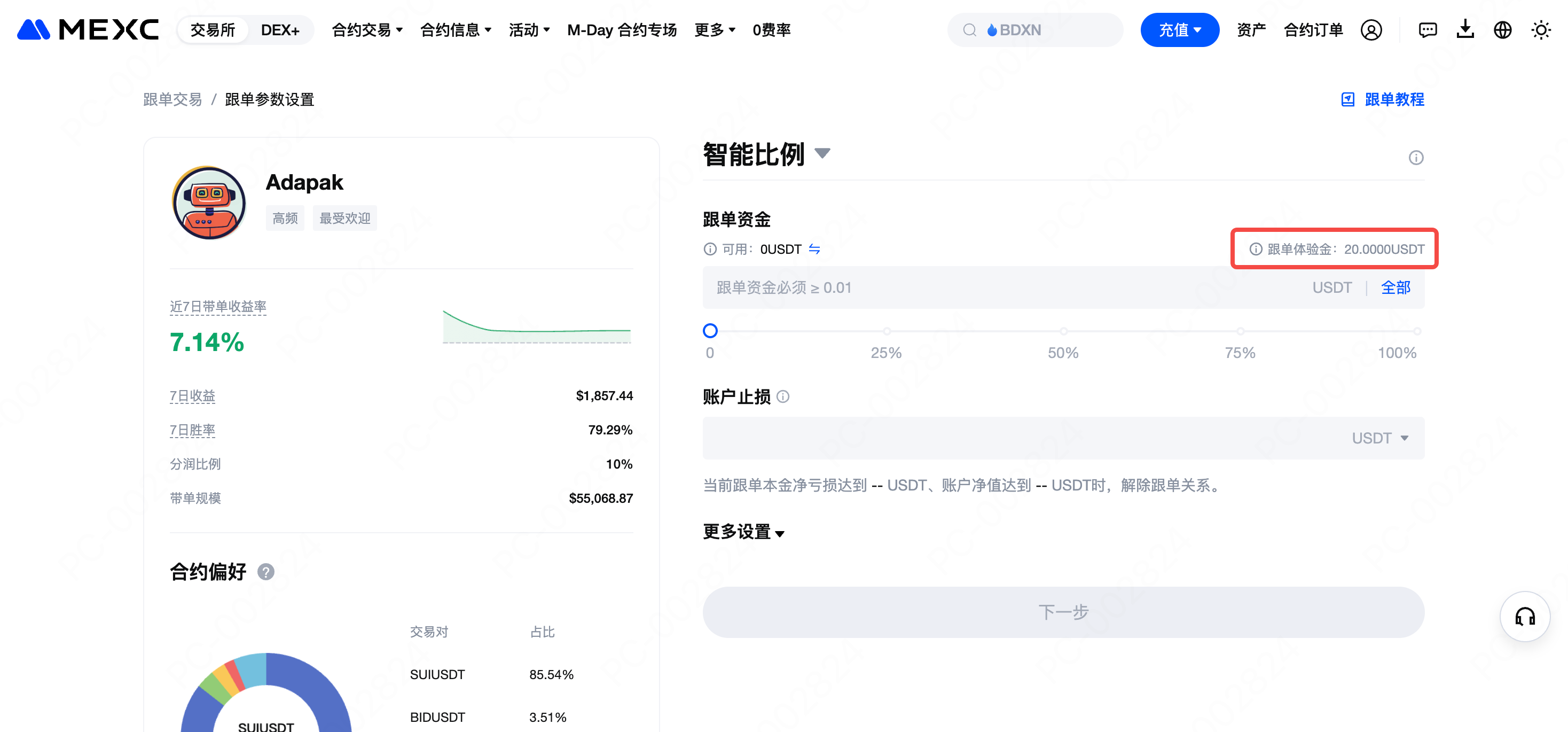Open customer support headset icon
This screenshot has width=1568, height=732.
pos(1525,616)
